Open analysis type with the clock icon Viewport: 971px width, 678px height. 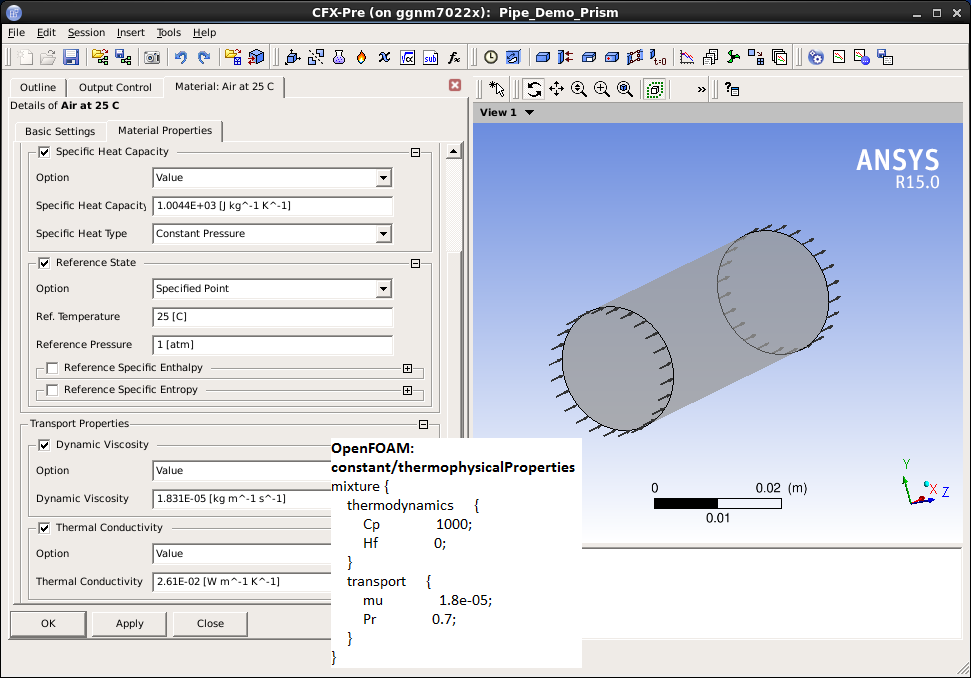click(x=490, y=58)
